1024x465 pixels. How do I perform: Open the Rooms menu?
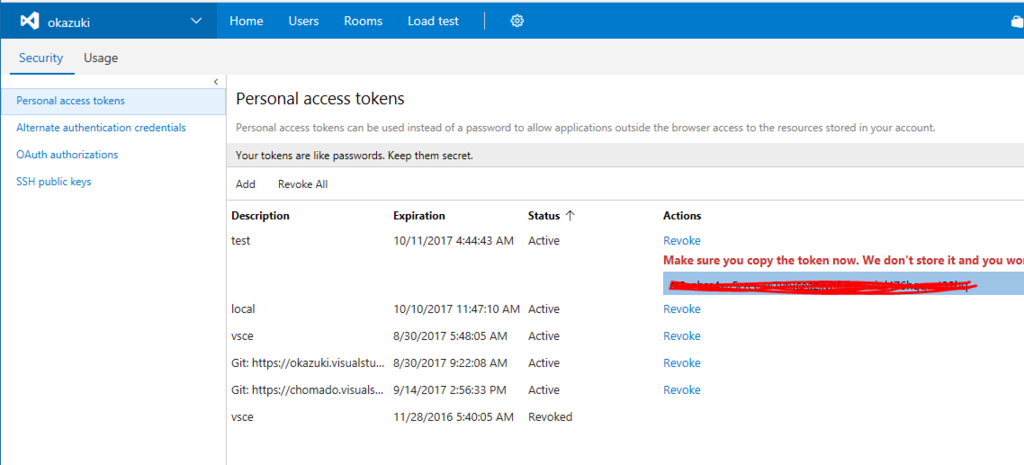tap(363, 21)
